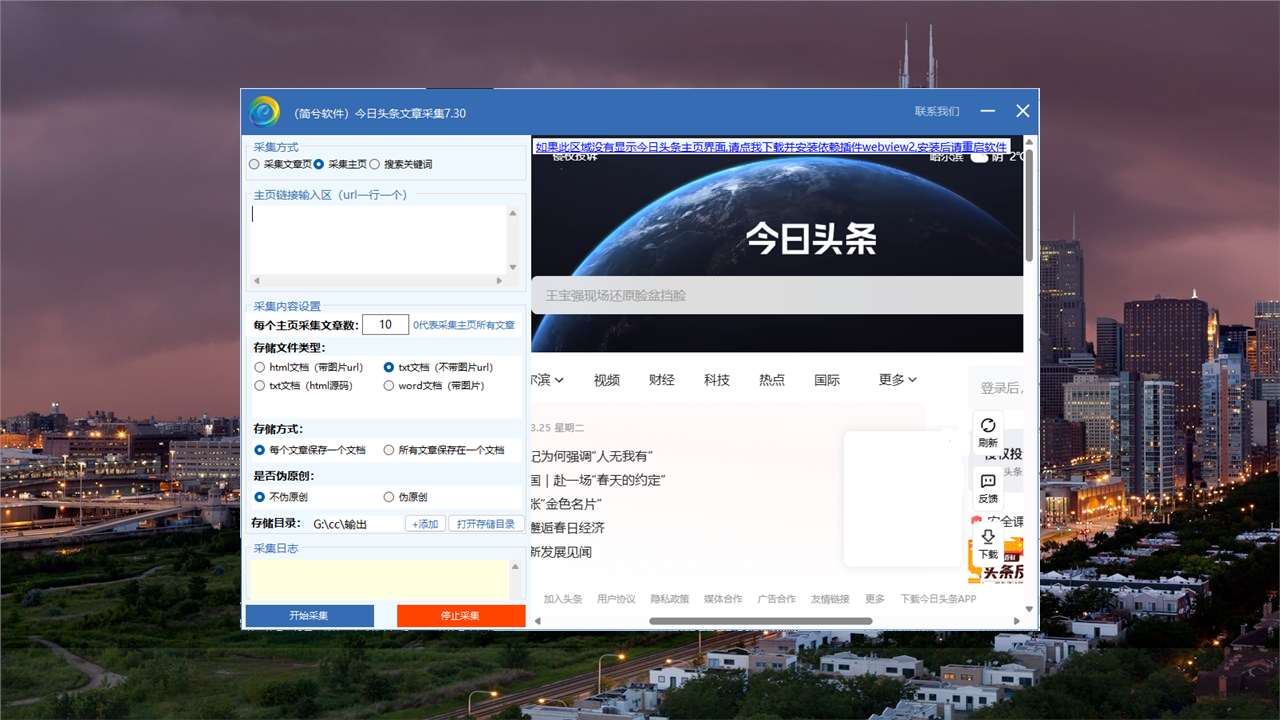Enable the 伪原创 option
Image resolution: width=1280 pixels, height=720 pixels.
pyautogui.click(x=389, y=497)
